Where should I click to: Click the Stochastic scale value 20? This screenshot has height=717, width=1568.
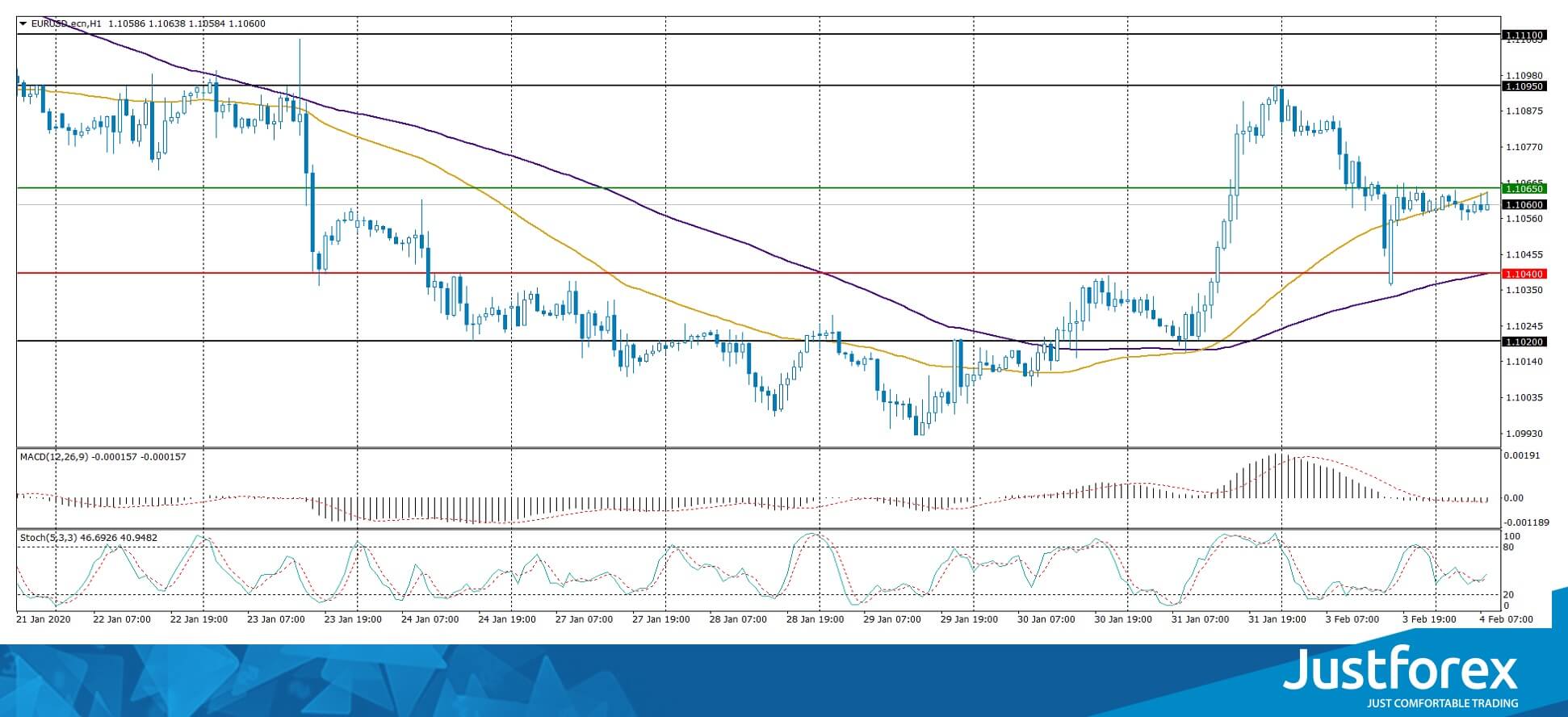pyautogui.click(x=1508, y=595)
